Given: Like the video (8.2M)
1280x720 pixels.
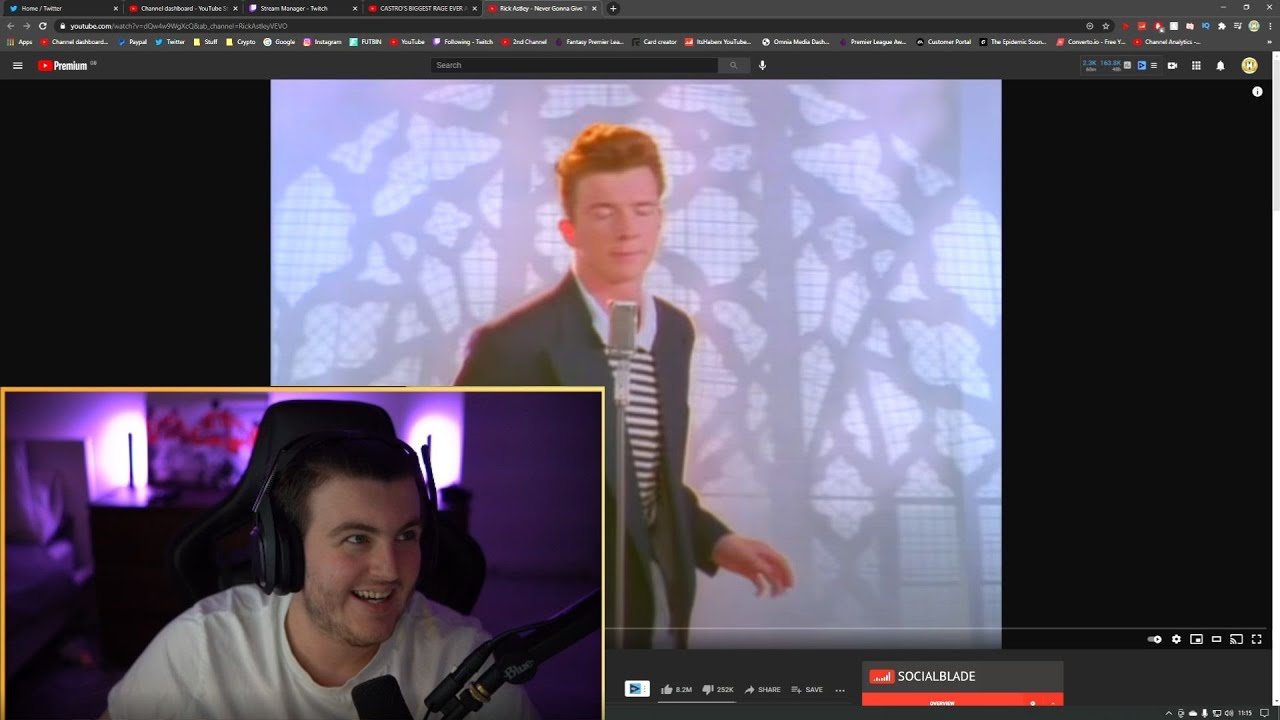Looking at the screenshot, I should point(676,689).
